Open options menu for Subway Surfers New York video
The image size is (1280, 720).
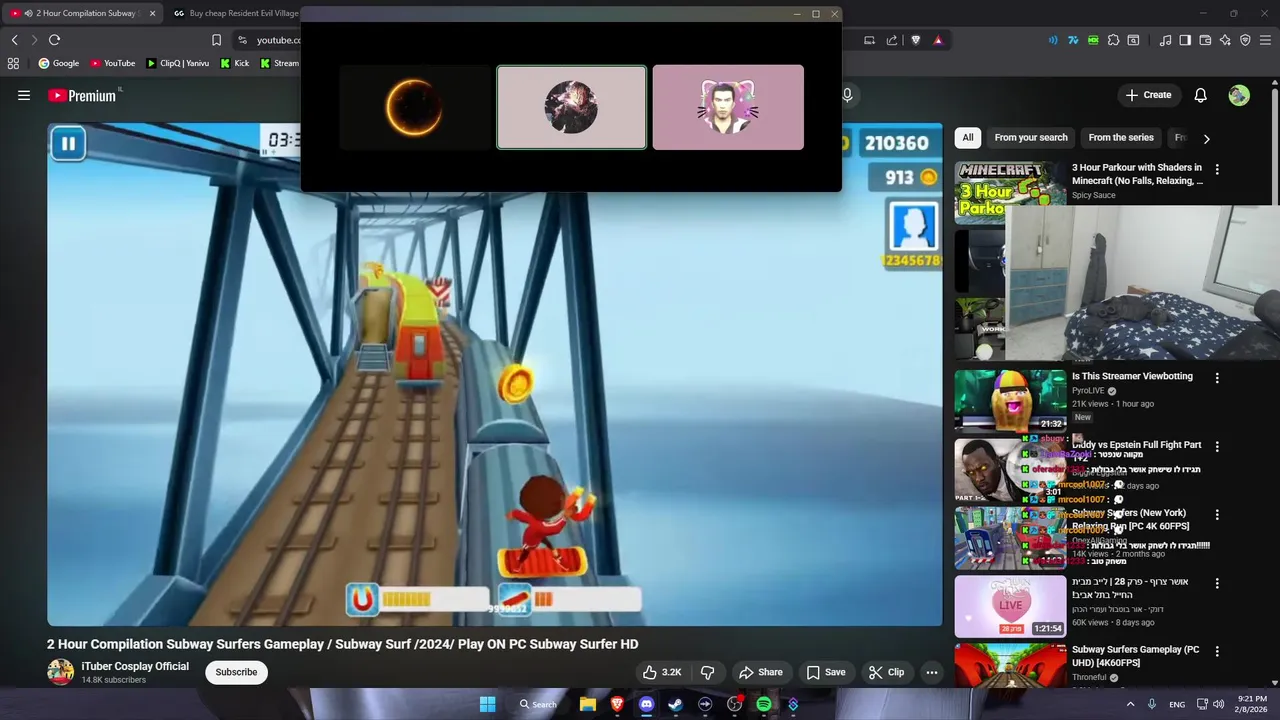pos(1217,514)
